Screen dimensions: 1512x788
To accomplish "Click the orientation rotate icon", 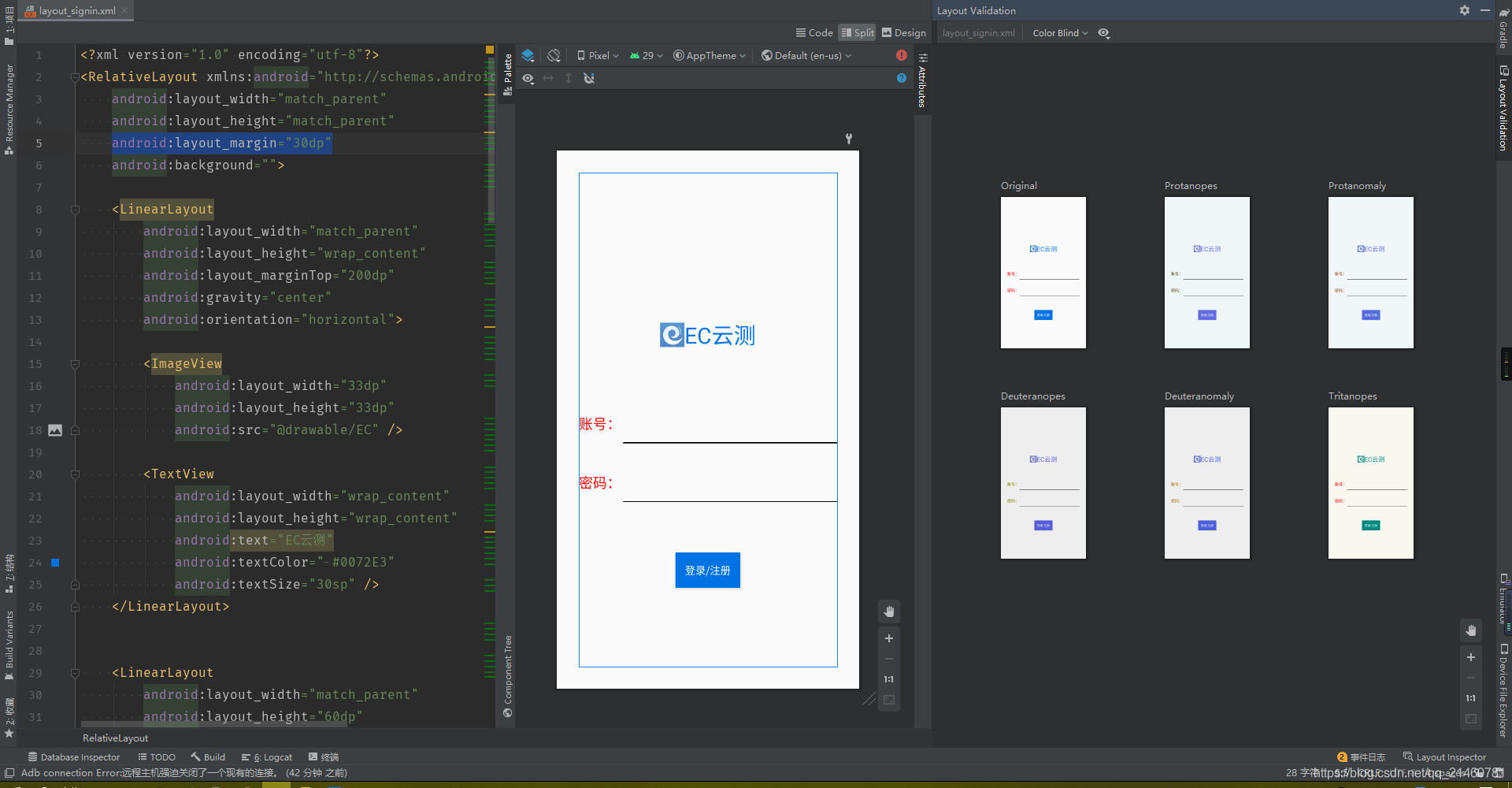I will coord(554,55).
